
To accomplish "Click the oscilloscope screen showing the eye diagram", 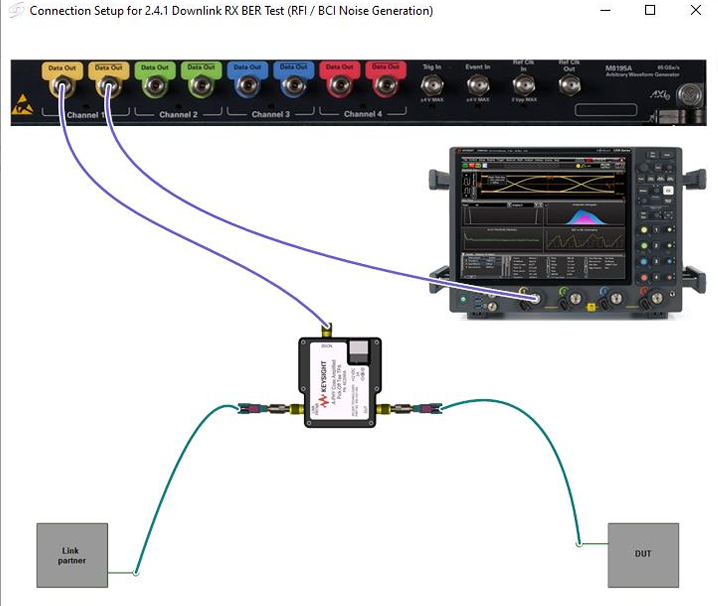I will [543, 218].
